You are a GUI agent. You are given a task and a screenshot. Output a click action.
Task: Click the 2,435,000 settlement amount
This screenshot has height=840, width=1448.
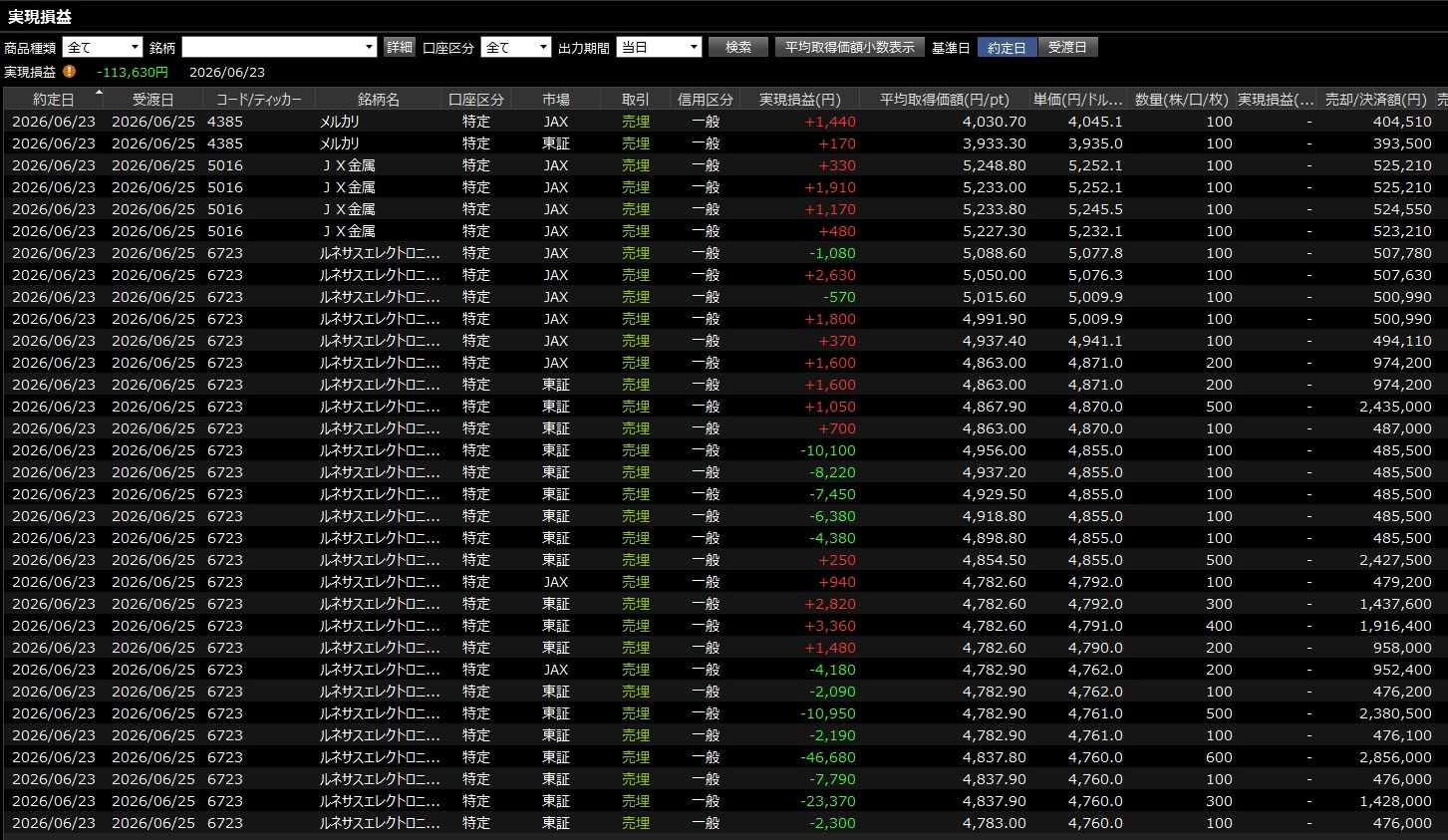[1395, 407]
